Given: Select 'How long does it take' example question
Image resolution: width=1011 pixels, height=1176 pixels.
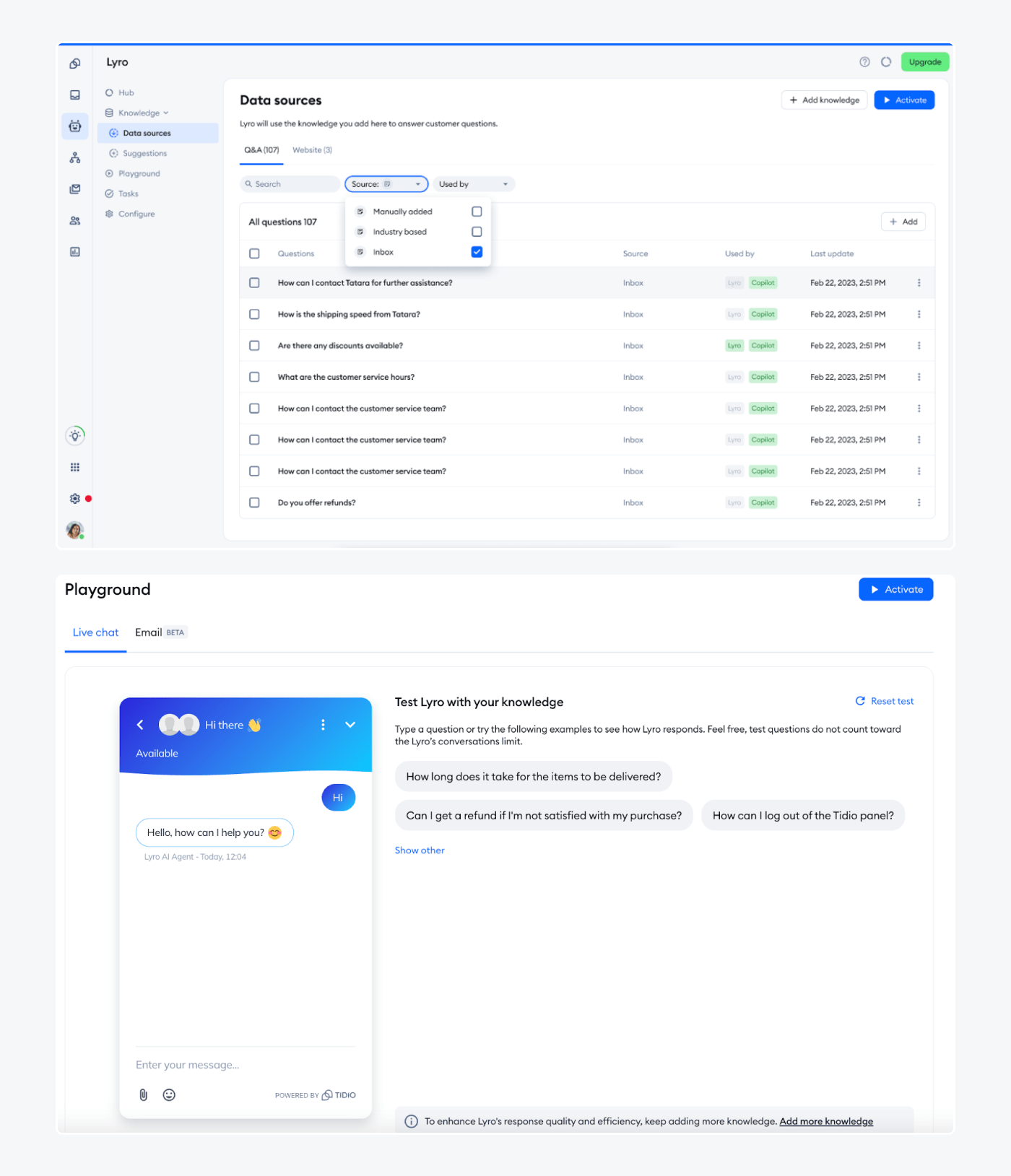Looking at the screenshot, I should point(534,777).
